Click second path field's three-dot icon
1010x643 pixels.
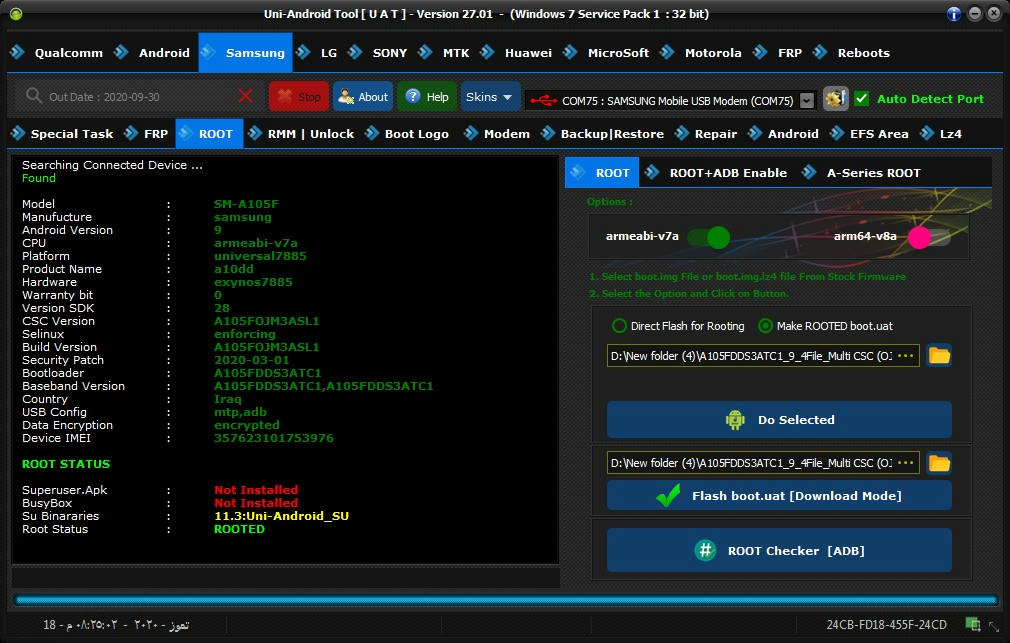coord(906,463)
